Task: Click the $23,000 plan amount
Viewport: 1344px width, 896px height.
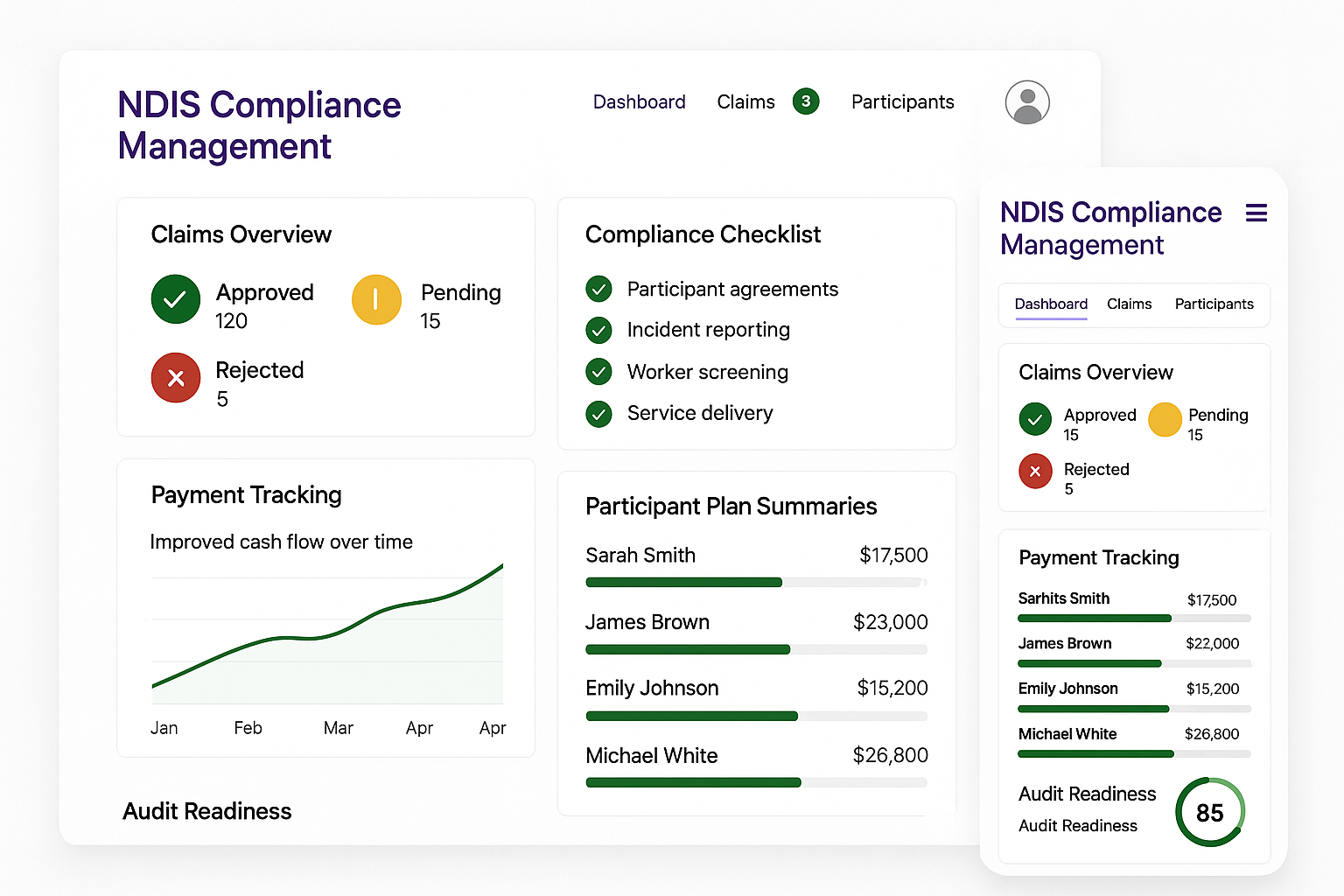Action: click(x=890, y=622)
